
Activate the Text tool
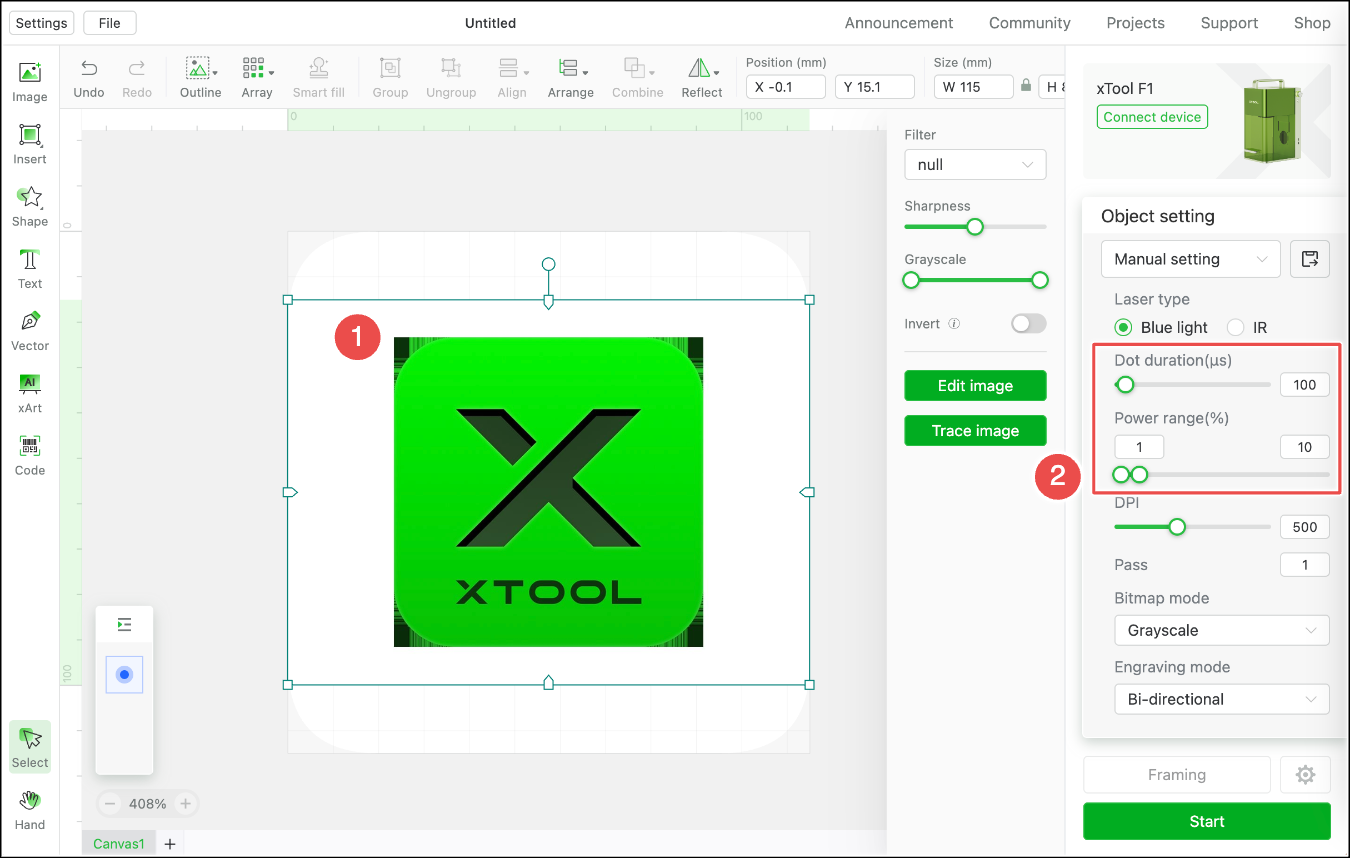30,268
